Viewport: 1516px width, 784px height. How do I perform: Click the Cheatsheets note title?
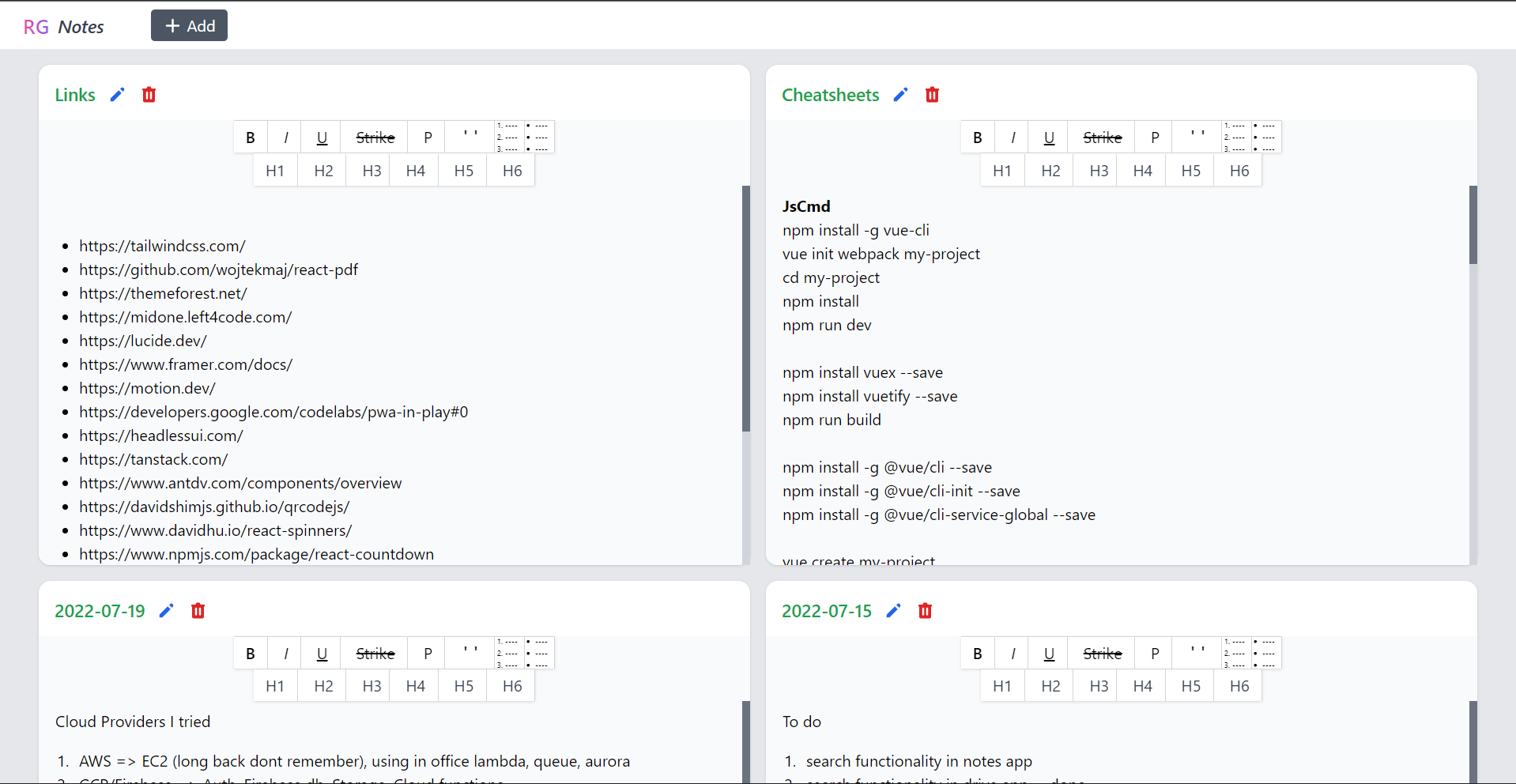(830, 95)
